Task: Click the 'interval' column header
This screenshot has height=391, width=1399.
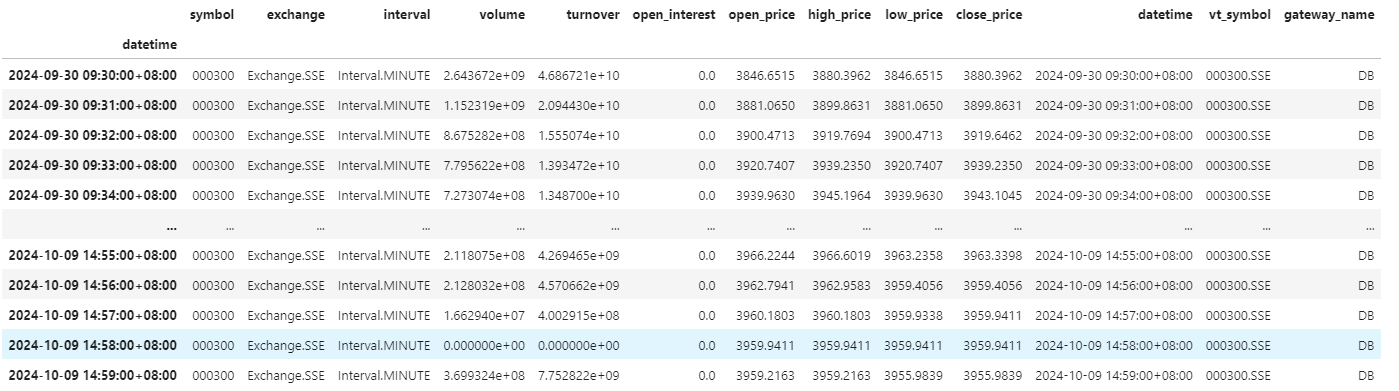Action: (x=406, y=16)
